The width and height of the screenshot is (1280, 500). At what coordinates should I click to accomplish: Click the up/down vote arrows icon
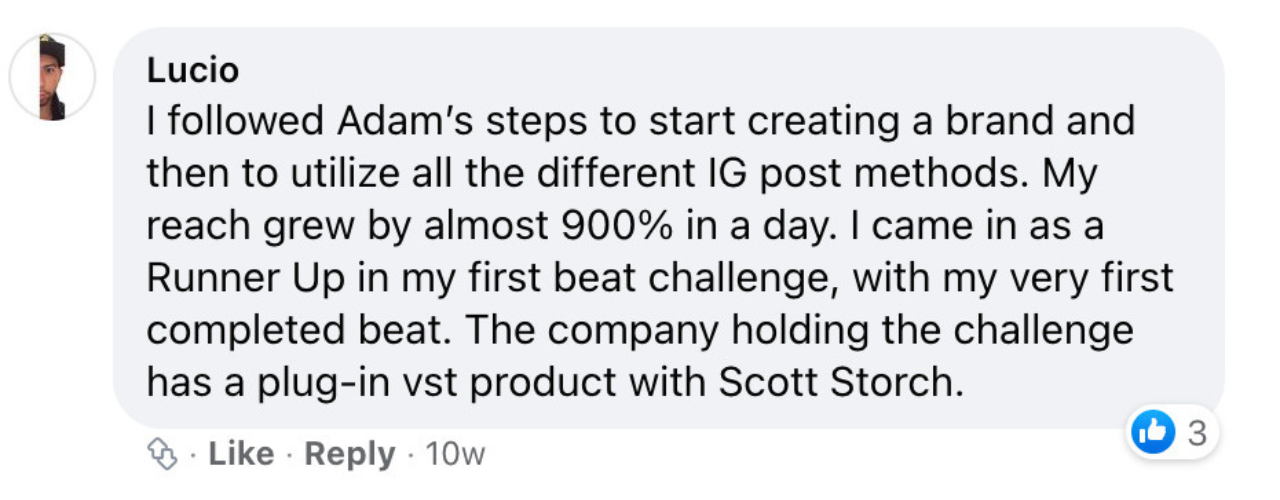point(163,455)
